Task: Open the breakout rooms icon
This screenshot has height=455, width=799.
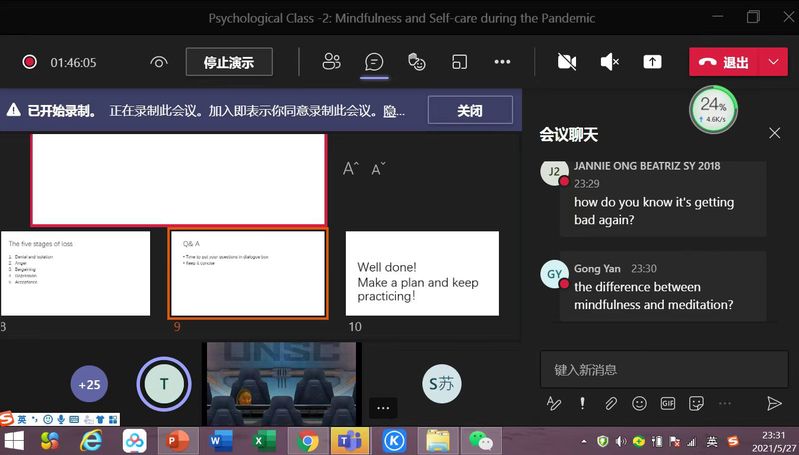Action: (x=459, y=62)
